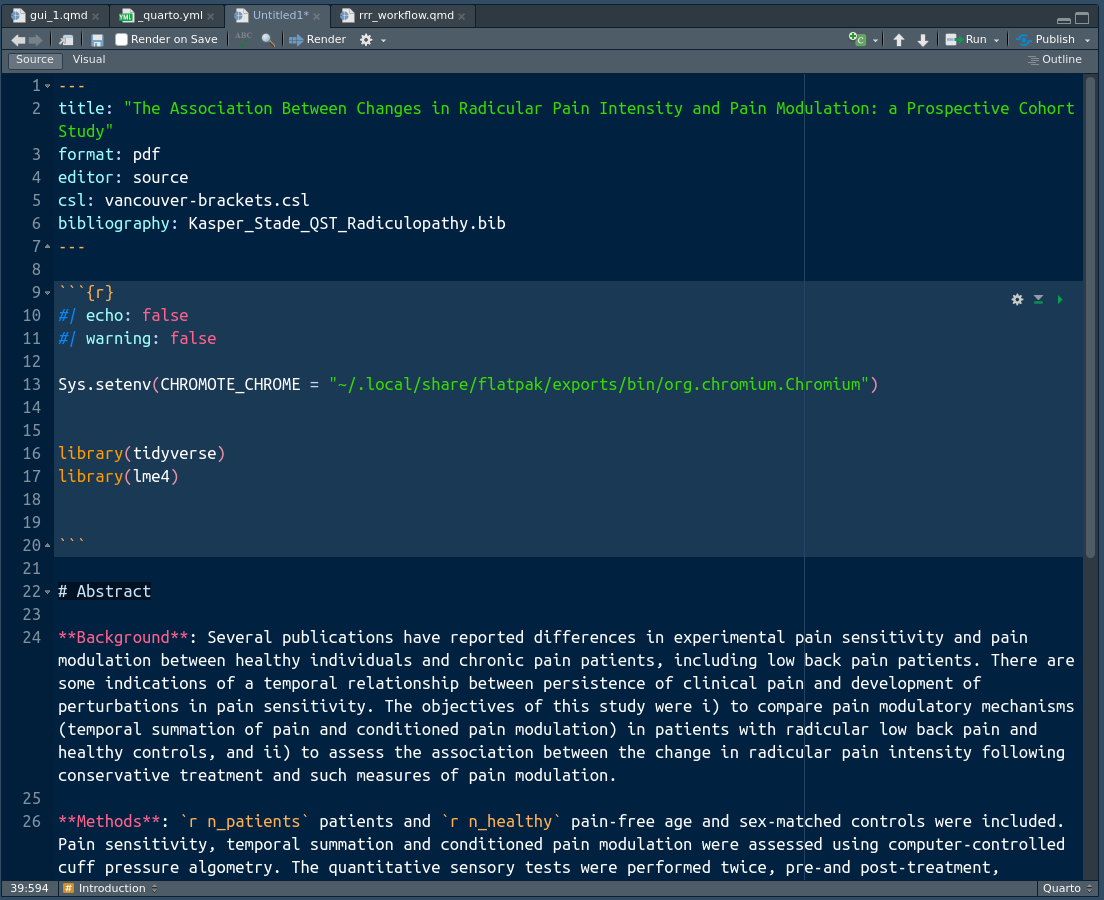Go back to previous source location
The height and width of the screenshot is (900, 1104).
point(18,40)
